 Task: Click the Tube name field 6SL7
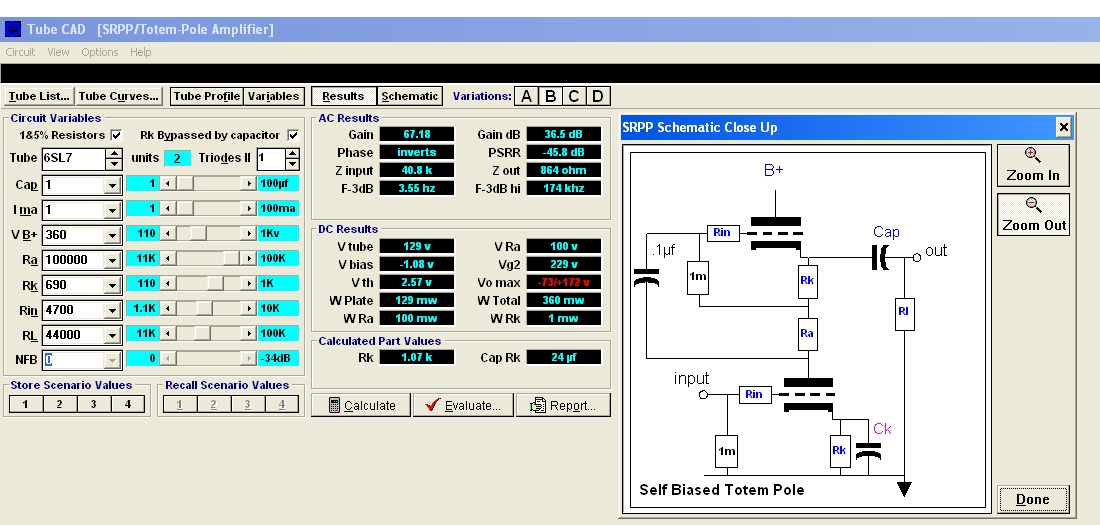(74, 159)
